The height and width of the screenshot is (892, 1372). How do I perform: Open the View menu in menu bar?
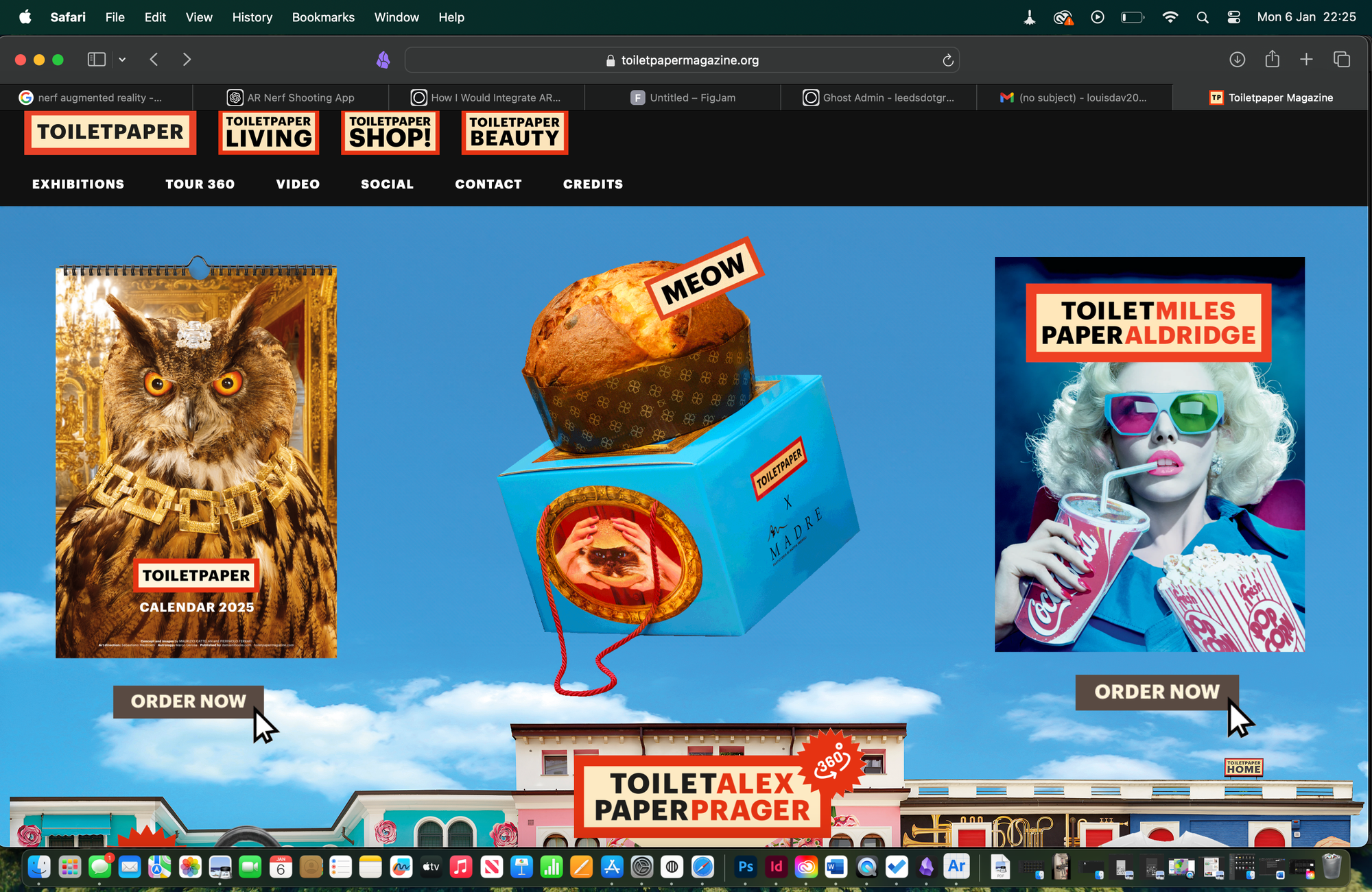tap(199, 17)
